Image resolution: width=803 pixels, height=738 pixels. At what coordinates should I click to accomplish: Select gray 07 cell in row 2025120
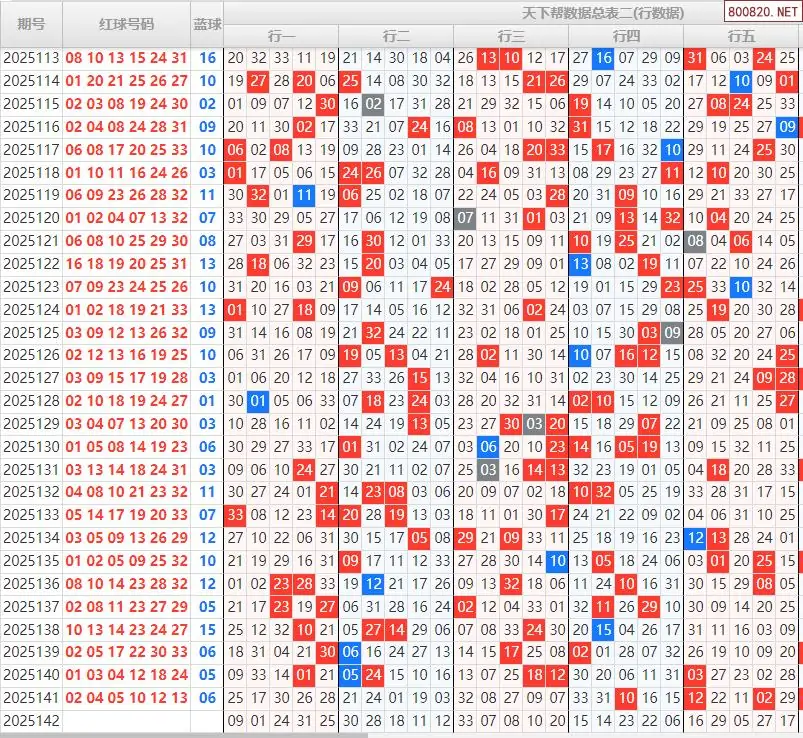pyautogui.click(x=465, y=217)
